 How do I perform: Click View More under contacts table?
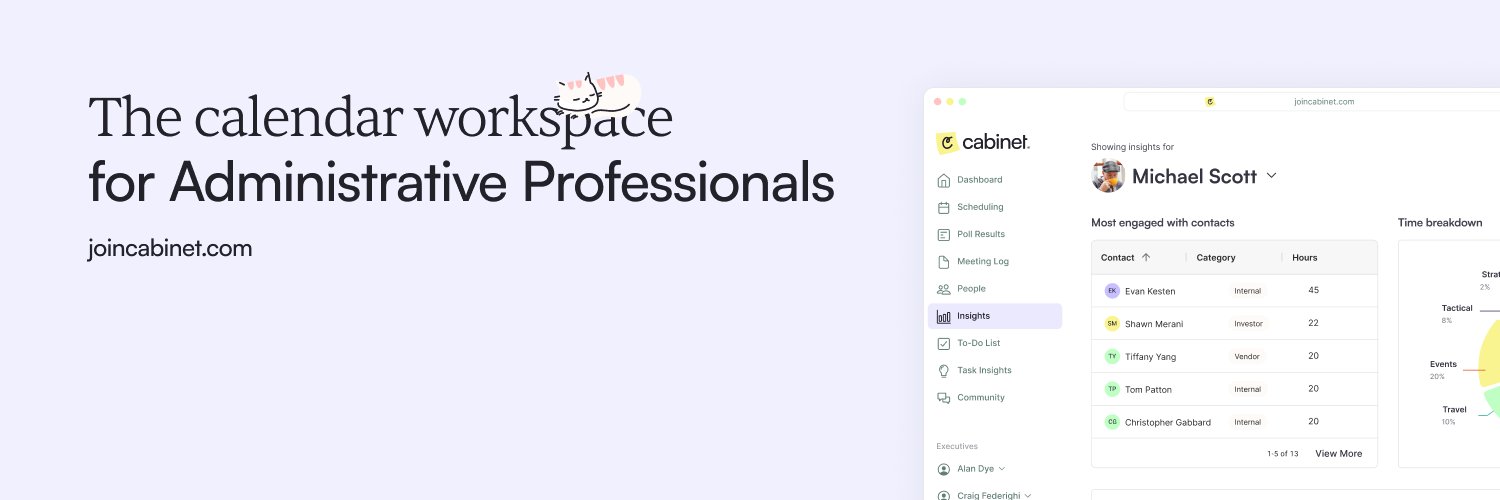1338,454
